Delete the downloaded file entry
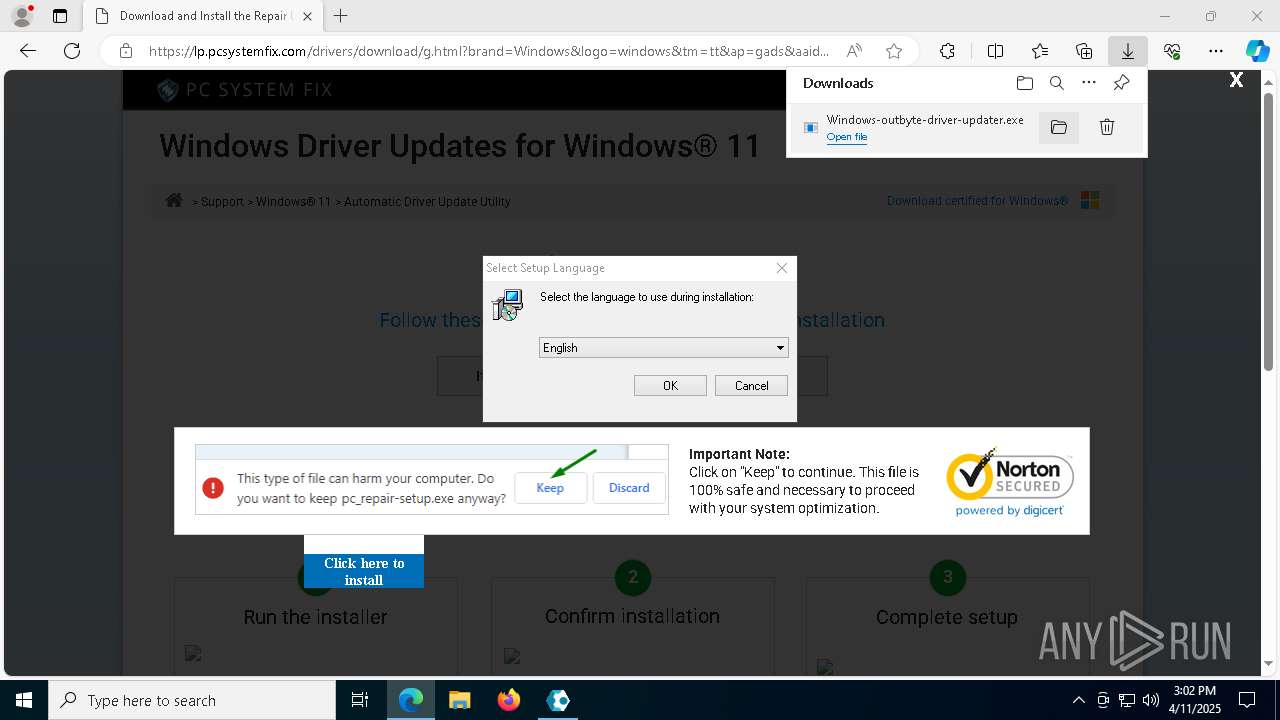 pos(1107,127)
